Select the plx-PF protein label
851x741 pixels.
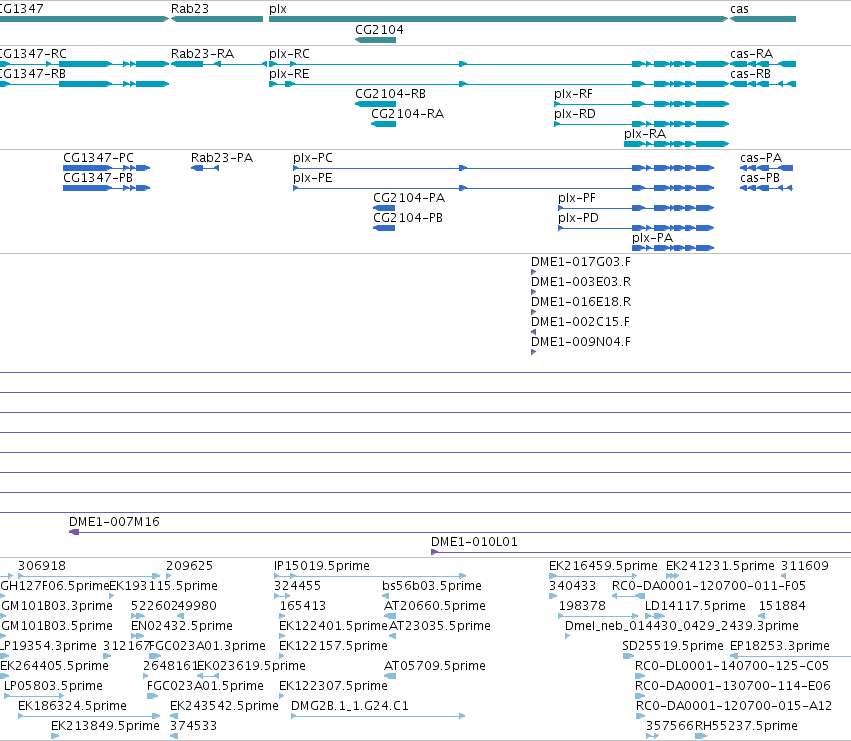point(577,198)
